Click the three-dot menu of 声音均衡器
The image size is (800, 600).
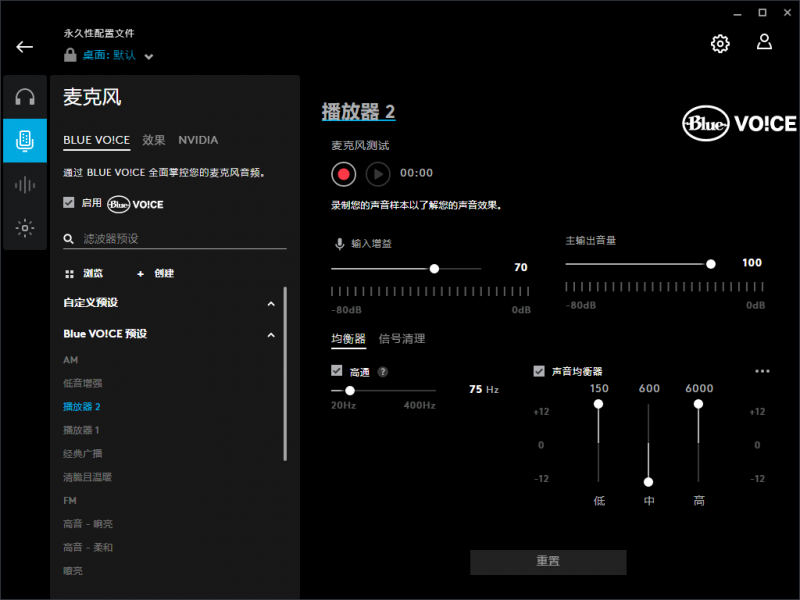763,371
